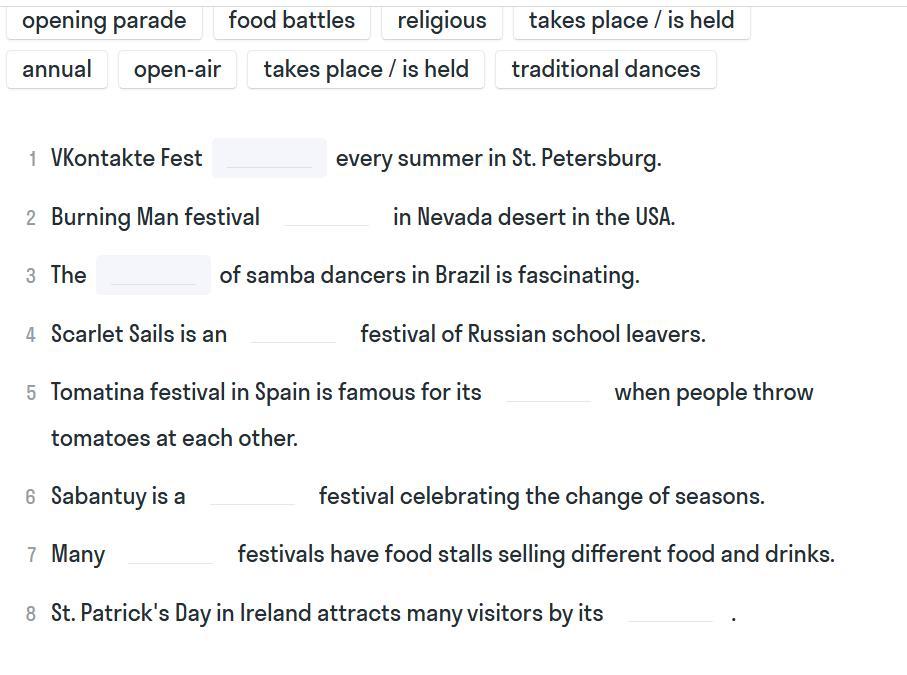
Task: Select the "food battles" word chip
Action: 291,21
